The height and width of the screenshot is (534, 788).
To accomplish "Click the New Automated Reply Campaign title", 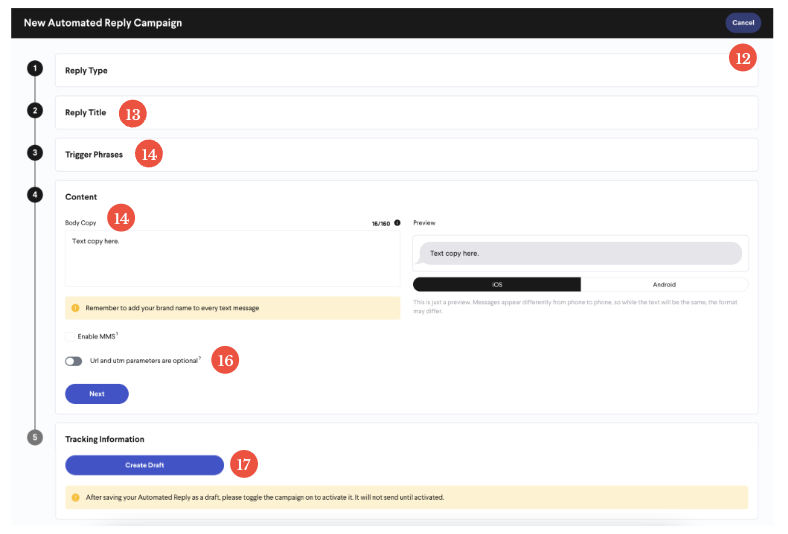I will pos(103,23).
